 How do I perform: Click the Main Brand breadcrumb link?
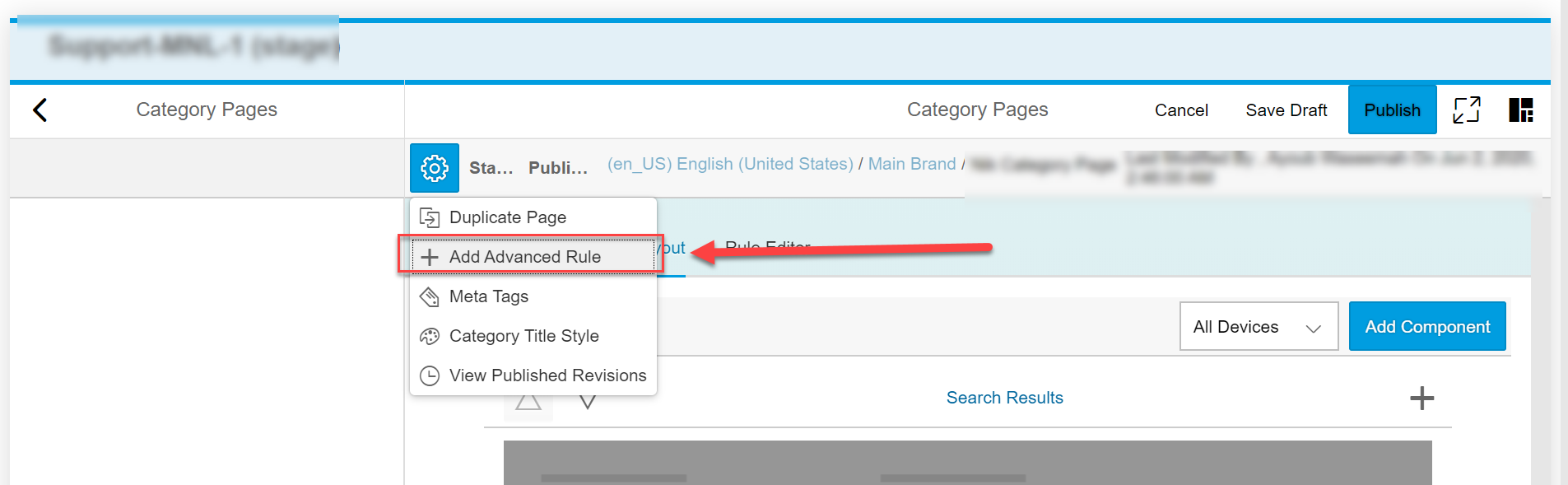click(x=912, y=164)
